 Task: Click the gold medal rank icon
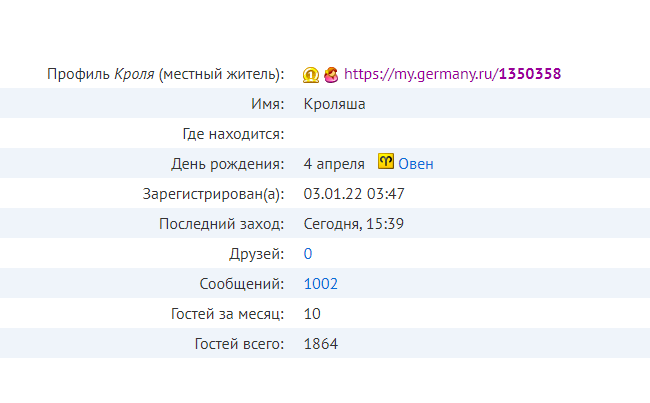pos(310,75)
